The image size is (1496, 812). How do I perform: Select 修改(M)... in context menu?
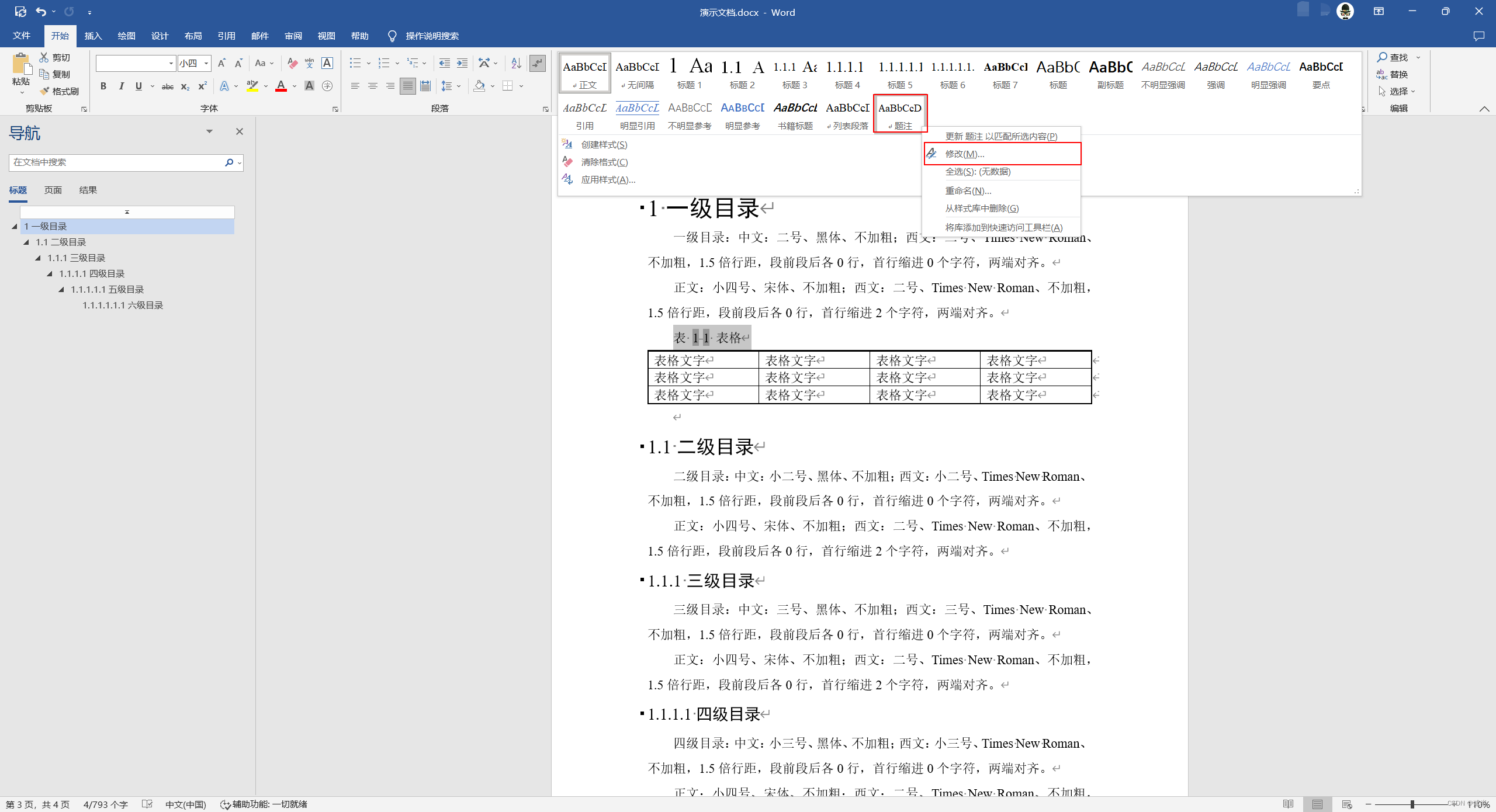(964, 154)
